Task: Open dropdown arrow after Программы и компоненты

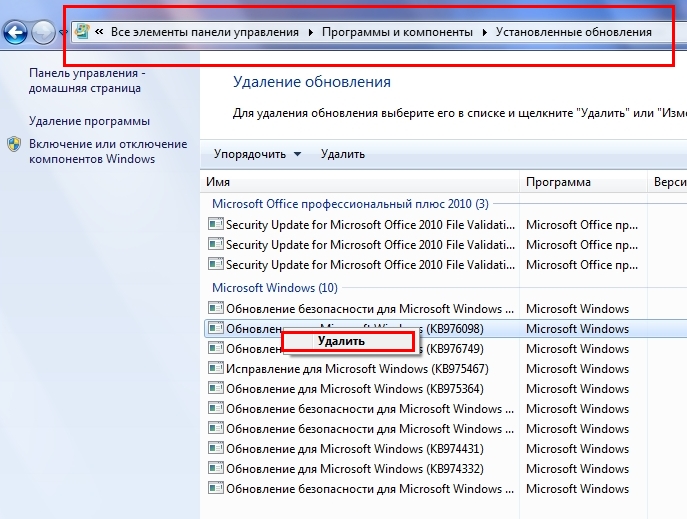Action: coord(485,32)
